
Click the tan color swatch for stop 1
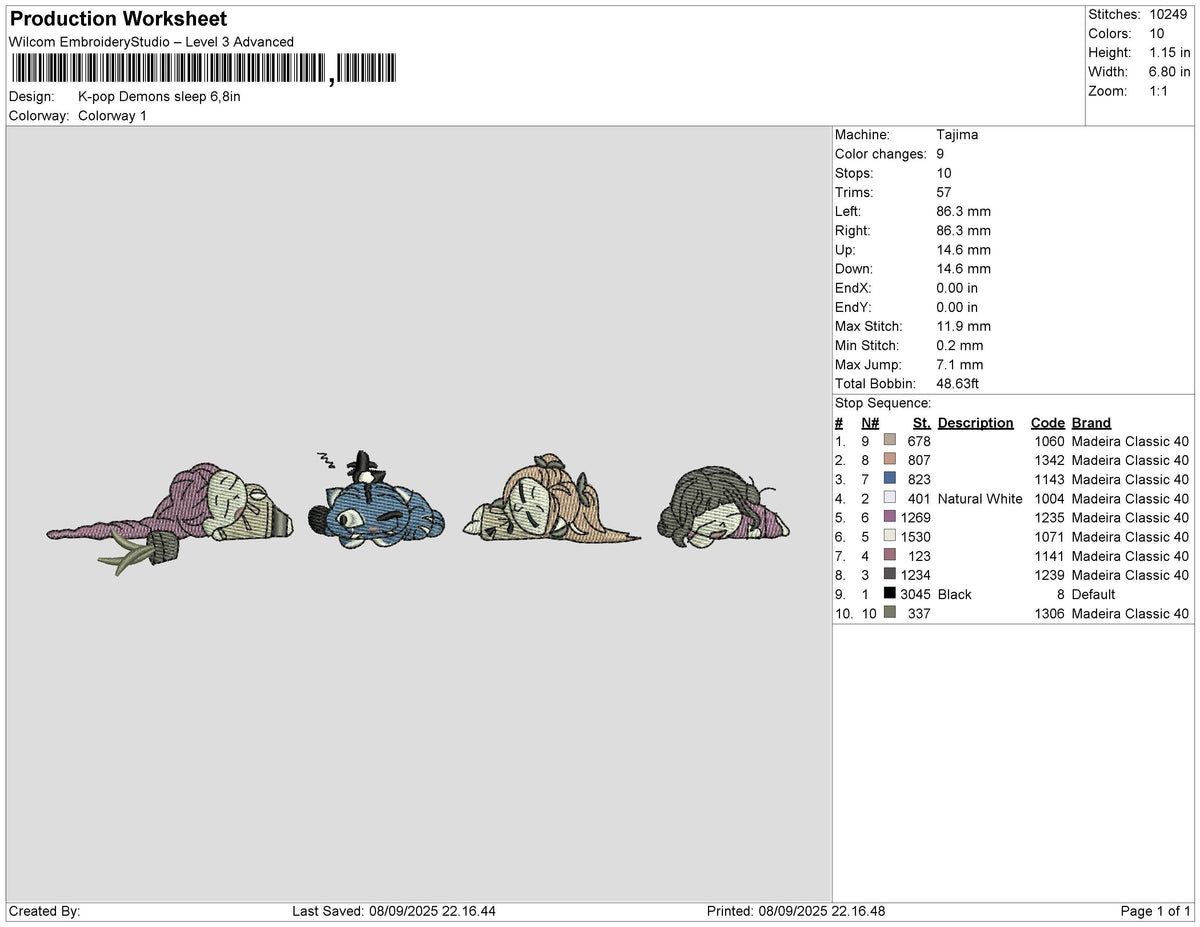[889, 441]
